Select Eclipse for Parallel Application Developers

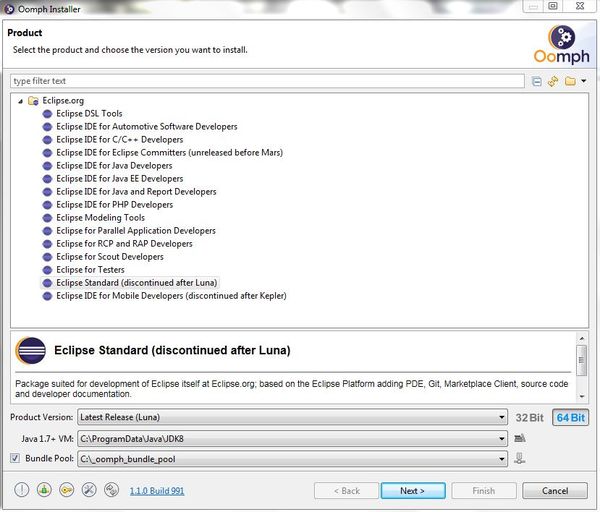point(136,231)
